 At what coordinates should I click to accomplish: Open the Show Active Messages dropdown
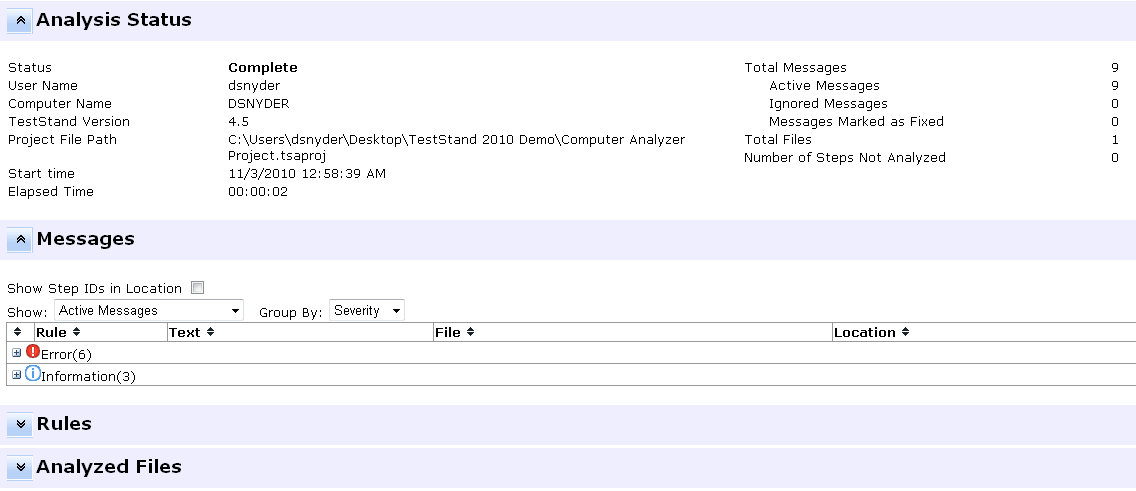pyautogui.click(x=149, y=311)
